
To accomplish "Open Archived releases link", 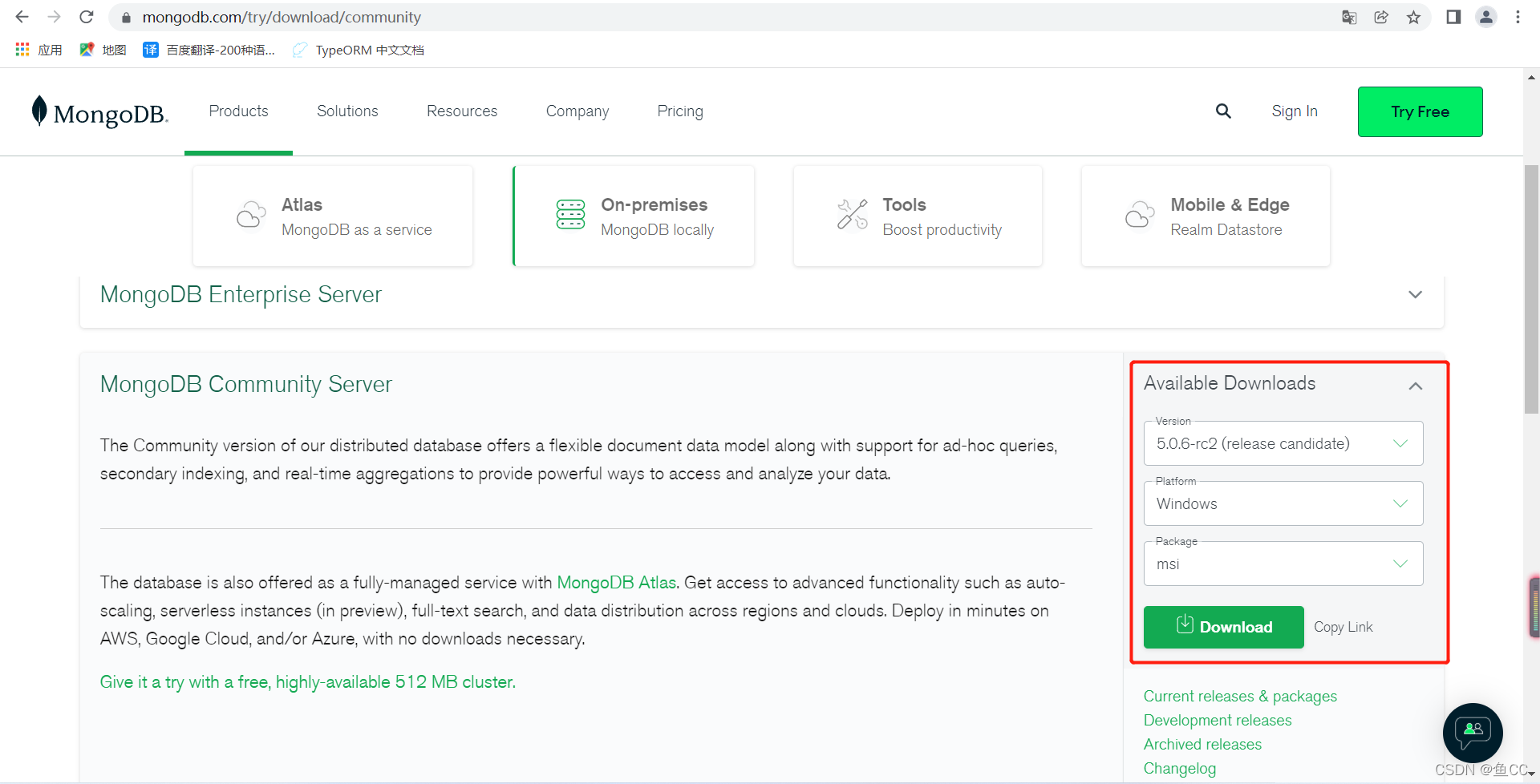I will 1202,745.
